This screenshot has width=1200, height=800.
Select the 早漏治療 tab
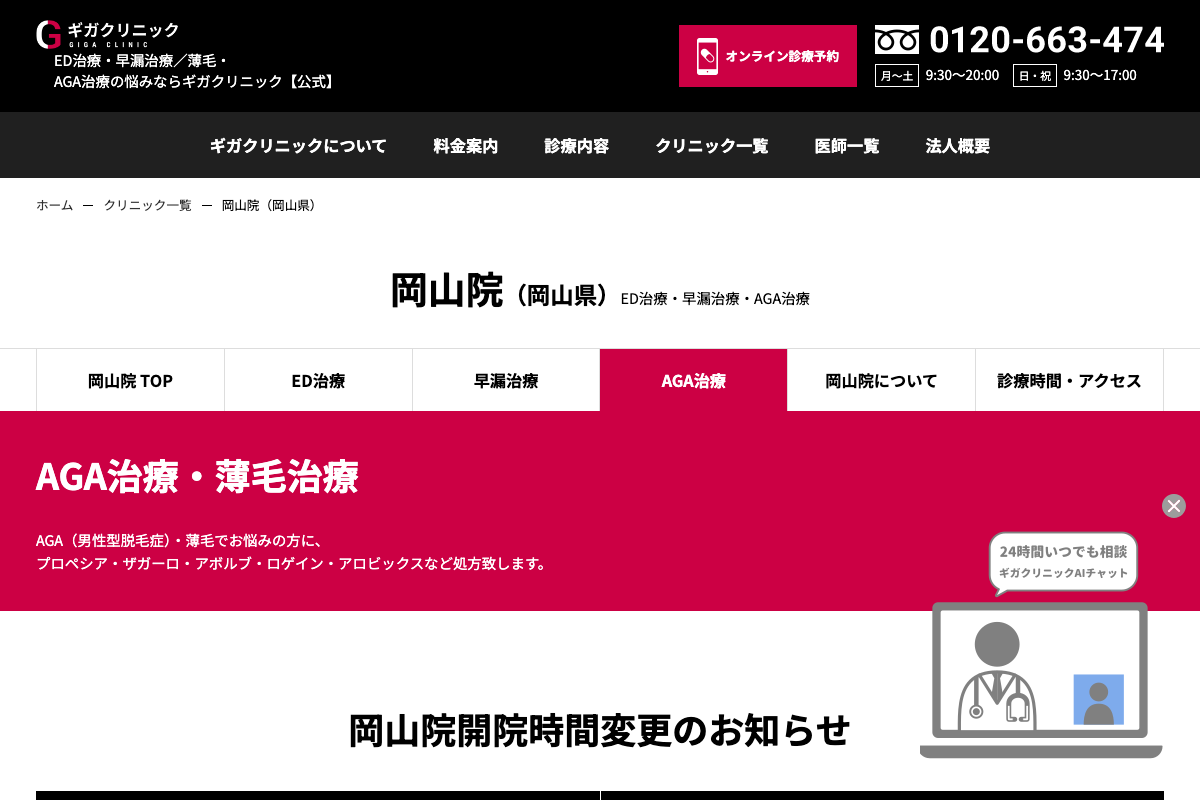coord(506,380)
